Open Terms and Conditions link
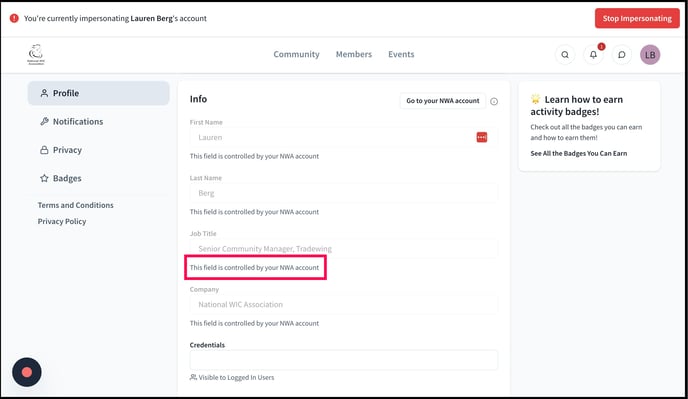 pyautogui.click(x=75, y=205)
